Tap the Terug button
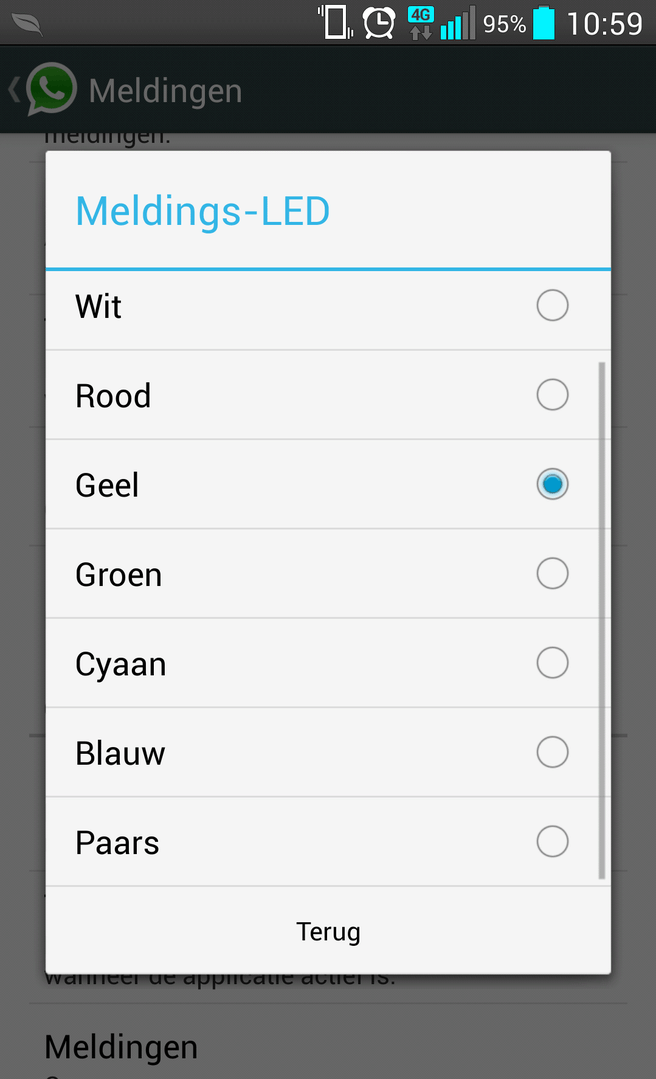The height and width of the screenshot is (1079, 656). 328,931
